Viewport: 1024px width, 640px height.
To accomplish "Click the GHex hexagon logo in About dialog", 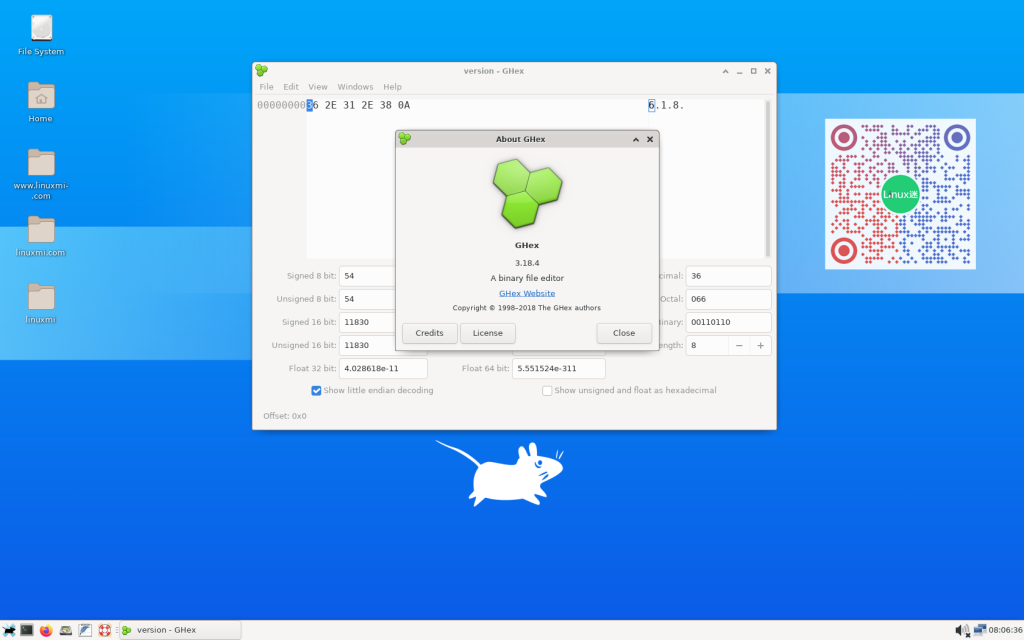I will tap(527, 194).
